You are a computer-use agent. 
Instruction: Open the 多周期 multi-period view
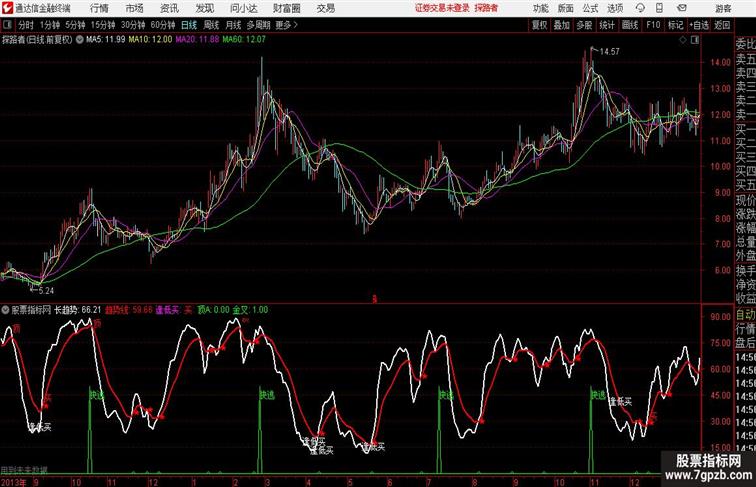(259, 25)
